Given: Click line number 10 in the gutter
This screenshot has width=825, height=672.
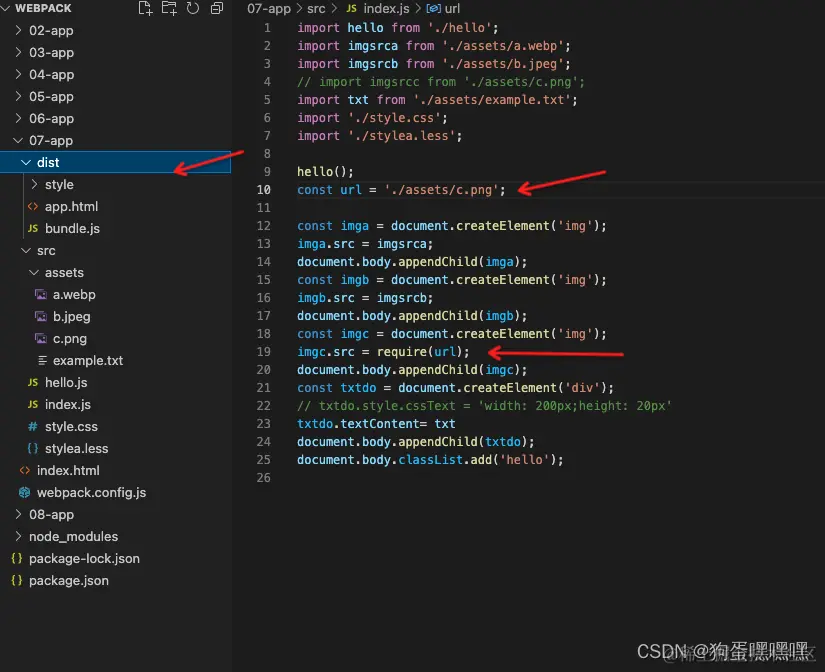Looking at the screenshot, I should pos(264,189).
